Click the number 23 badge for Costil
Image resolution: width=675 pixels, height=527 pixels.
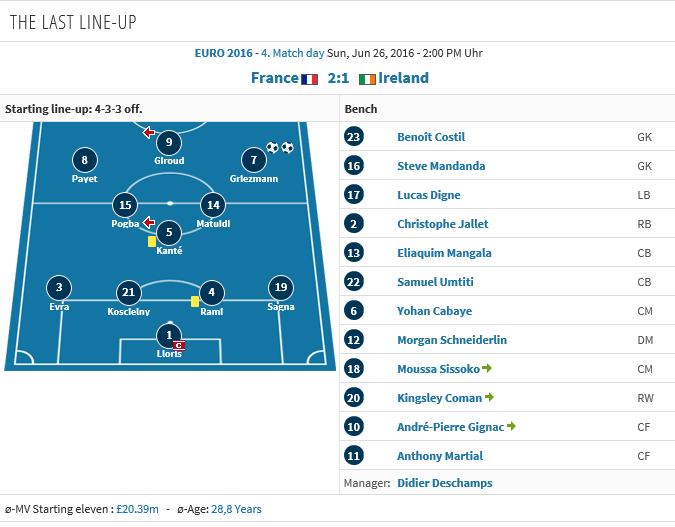pos(354,136)
